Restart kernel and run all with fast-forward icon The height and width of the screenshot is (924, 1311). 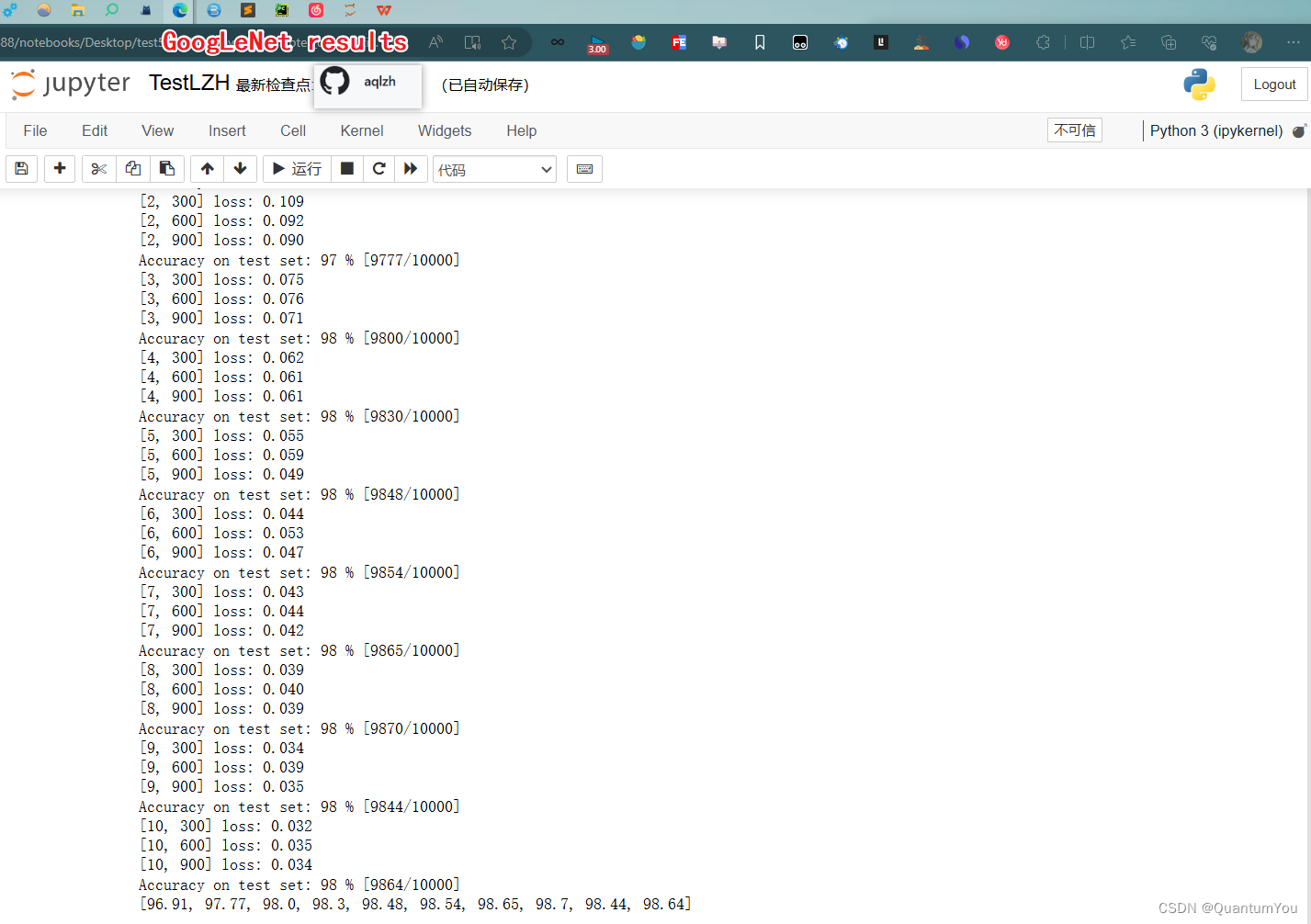click(x=411, y=169)
